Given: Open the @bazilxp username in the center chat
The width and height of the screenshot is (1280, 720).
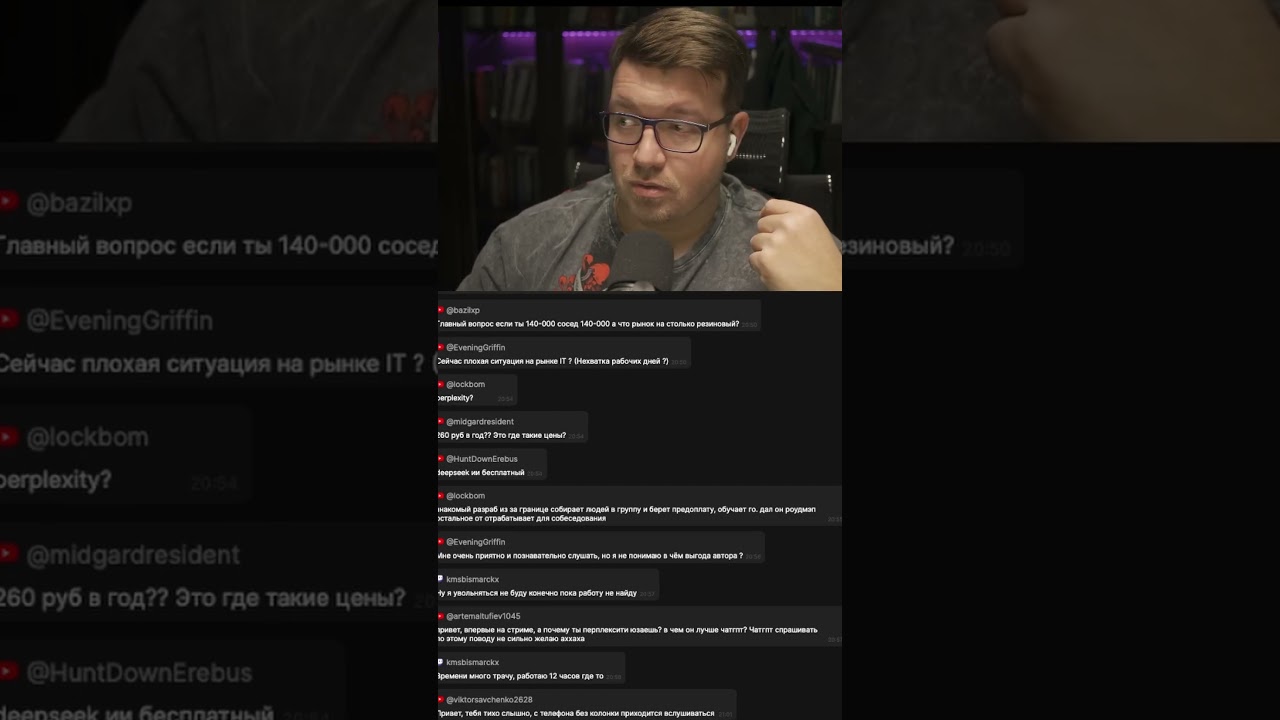Looking at the screenshot, I should click(463, 310).
